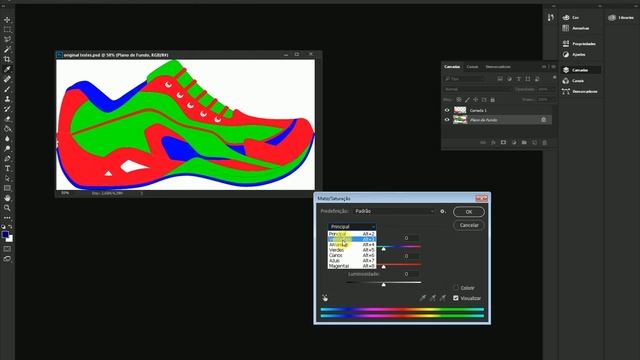
Task: Select the Zoom tool
Action: [7, 208]
